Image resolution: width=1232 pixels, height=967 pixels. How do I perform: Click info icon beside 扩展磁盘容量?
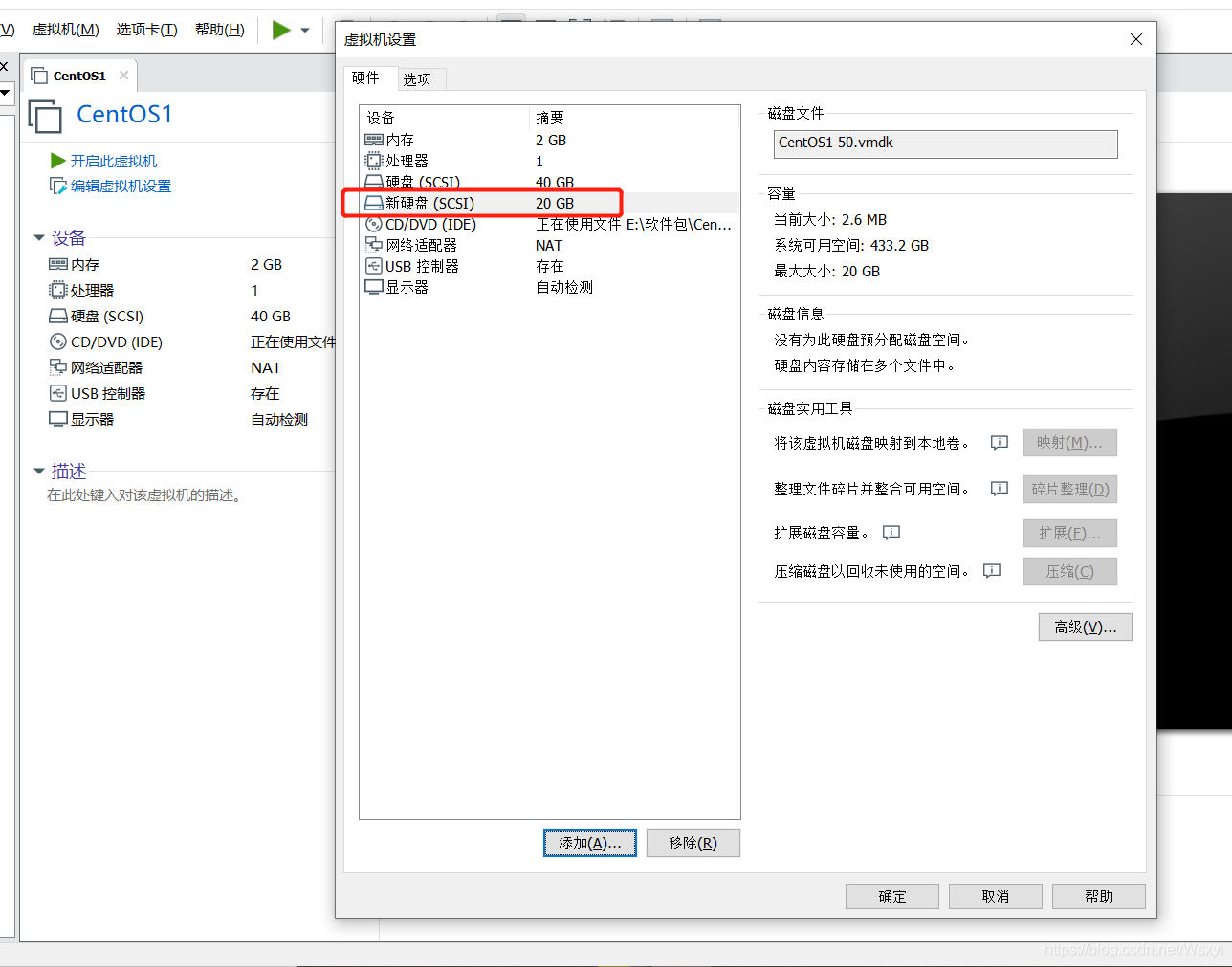pyautogui.click(x=891, y=533)
